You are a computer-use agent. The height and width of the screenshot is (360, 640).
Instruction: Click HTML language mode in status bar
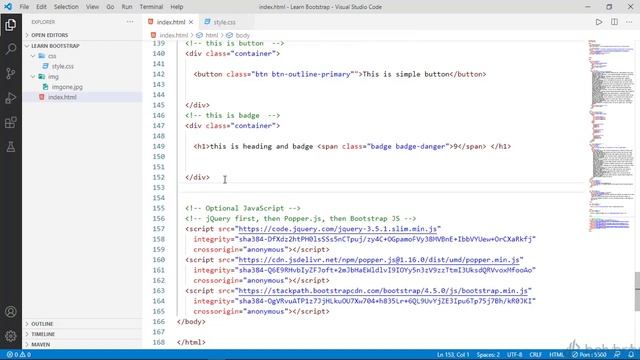[556, 355]
